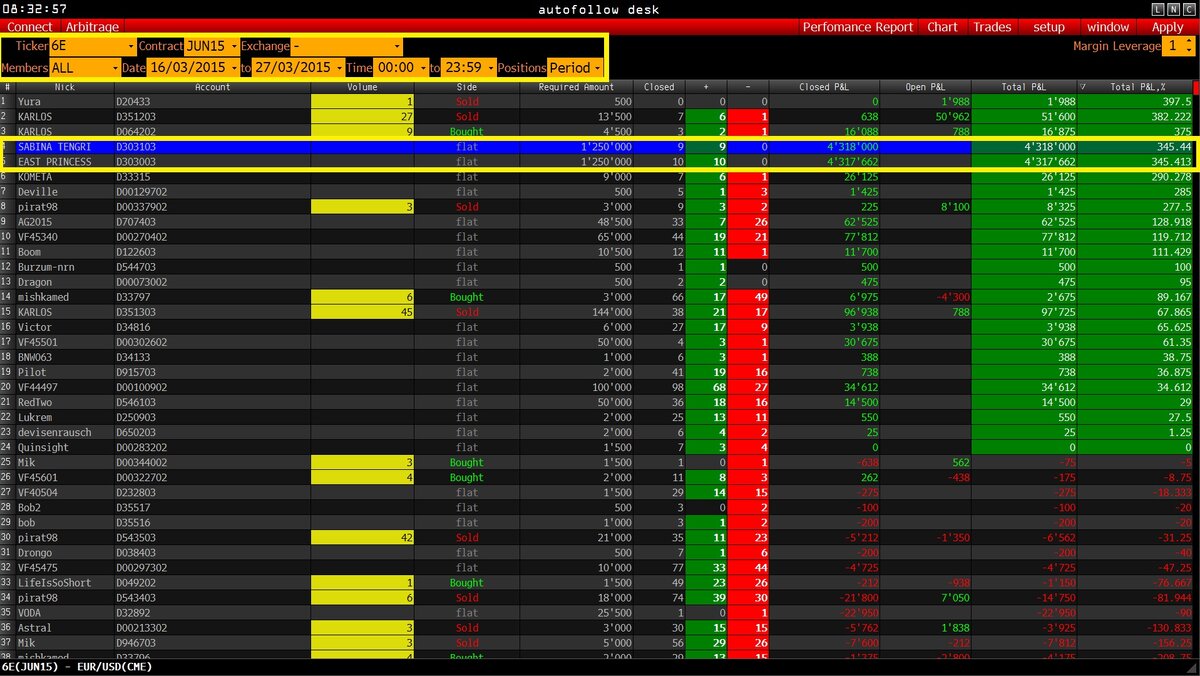Click yellow Volume cell showing 45
The image size is (1200, 676).
[363, 312]
